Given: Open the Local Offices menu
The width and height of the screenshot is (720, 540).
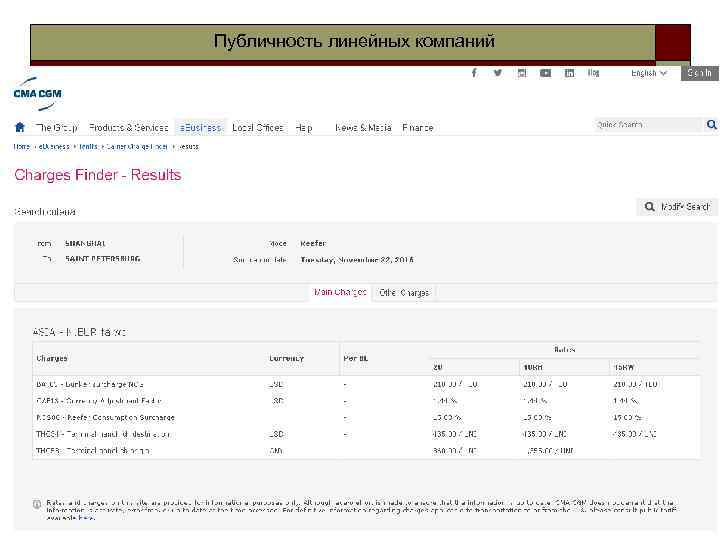Looking at the screenshot, I should [x=258, y=128].
